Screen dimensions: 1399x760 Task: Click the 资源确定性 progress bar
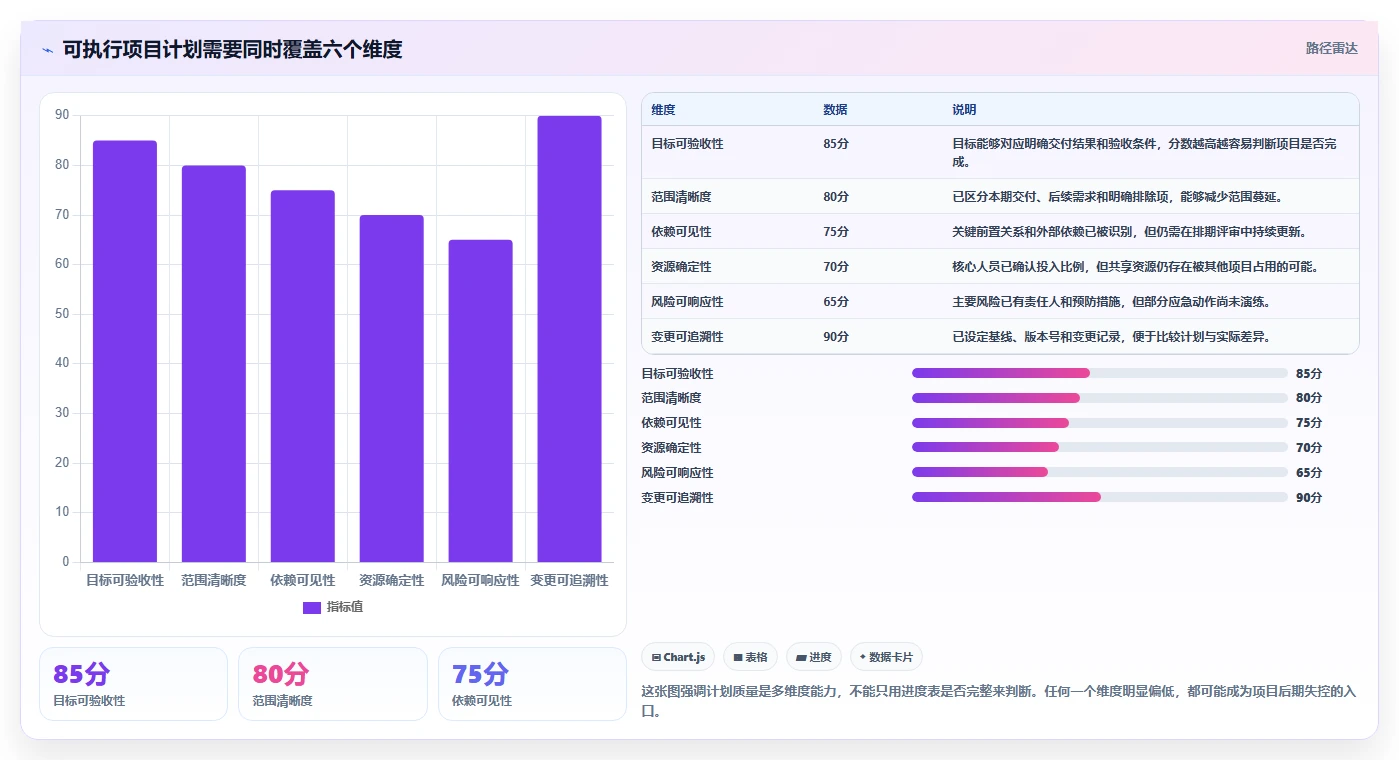coord(1100,447)
